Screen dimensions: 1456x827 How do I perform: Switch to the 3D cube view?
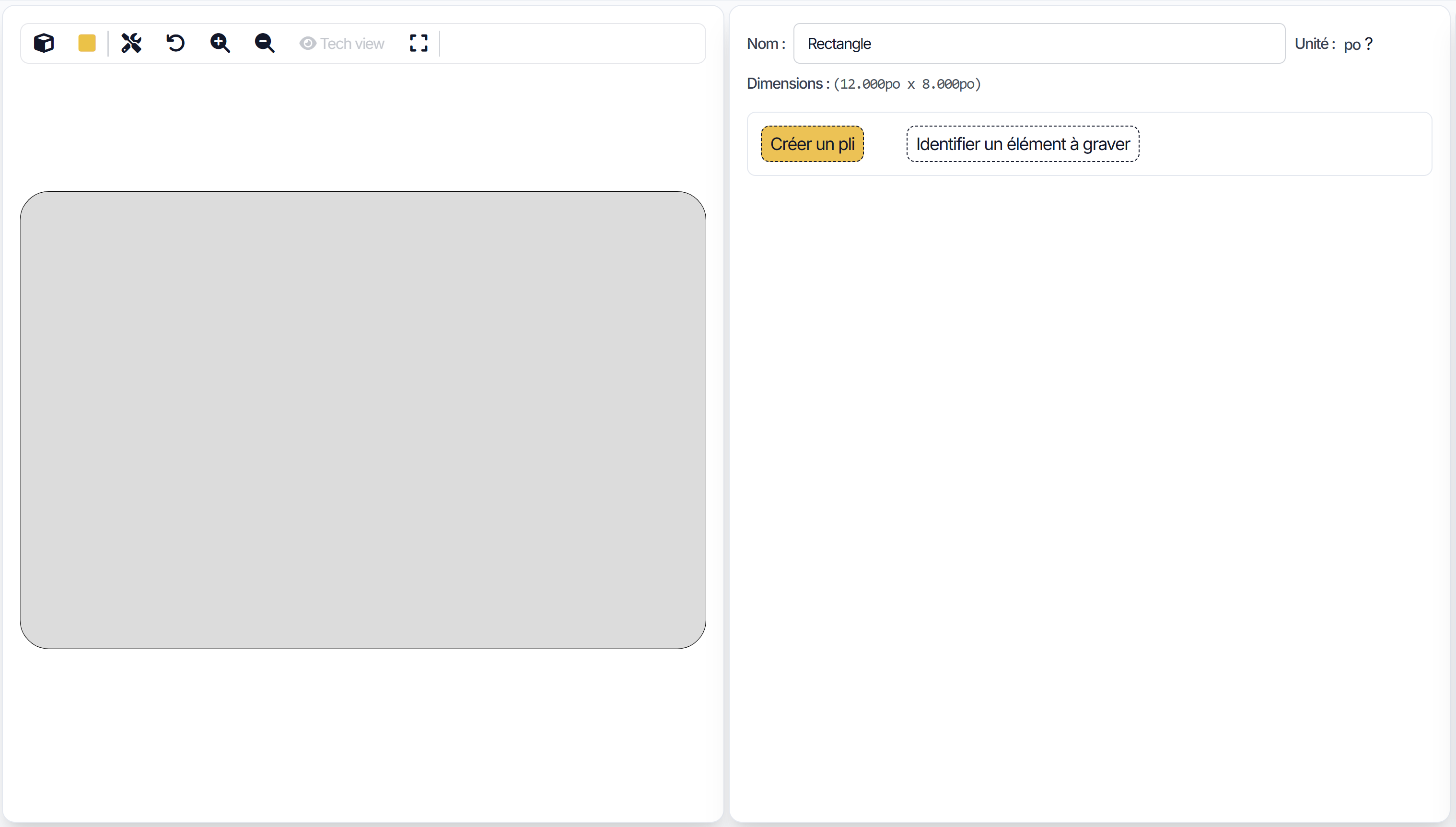(x=44, y=43)
